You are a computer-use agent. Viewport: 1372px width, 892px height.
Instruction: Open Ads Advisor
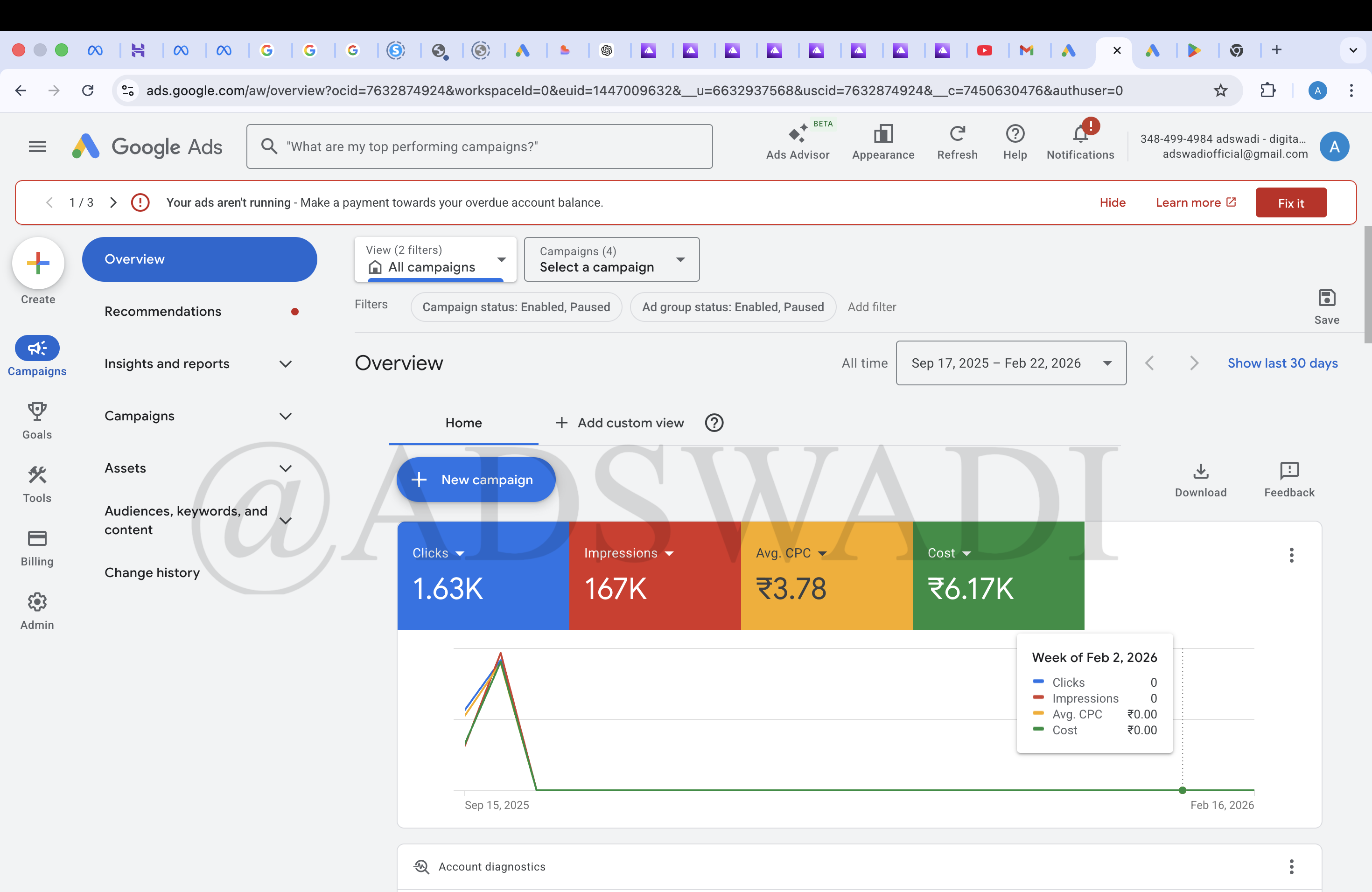point(798,141)
